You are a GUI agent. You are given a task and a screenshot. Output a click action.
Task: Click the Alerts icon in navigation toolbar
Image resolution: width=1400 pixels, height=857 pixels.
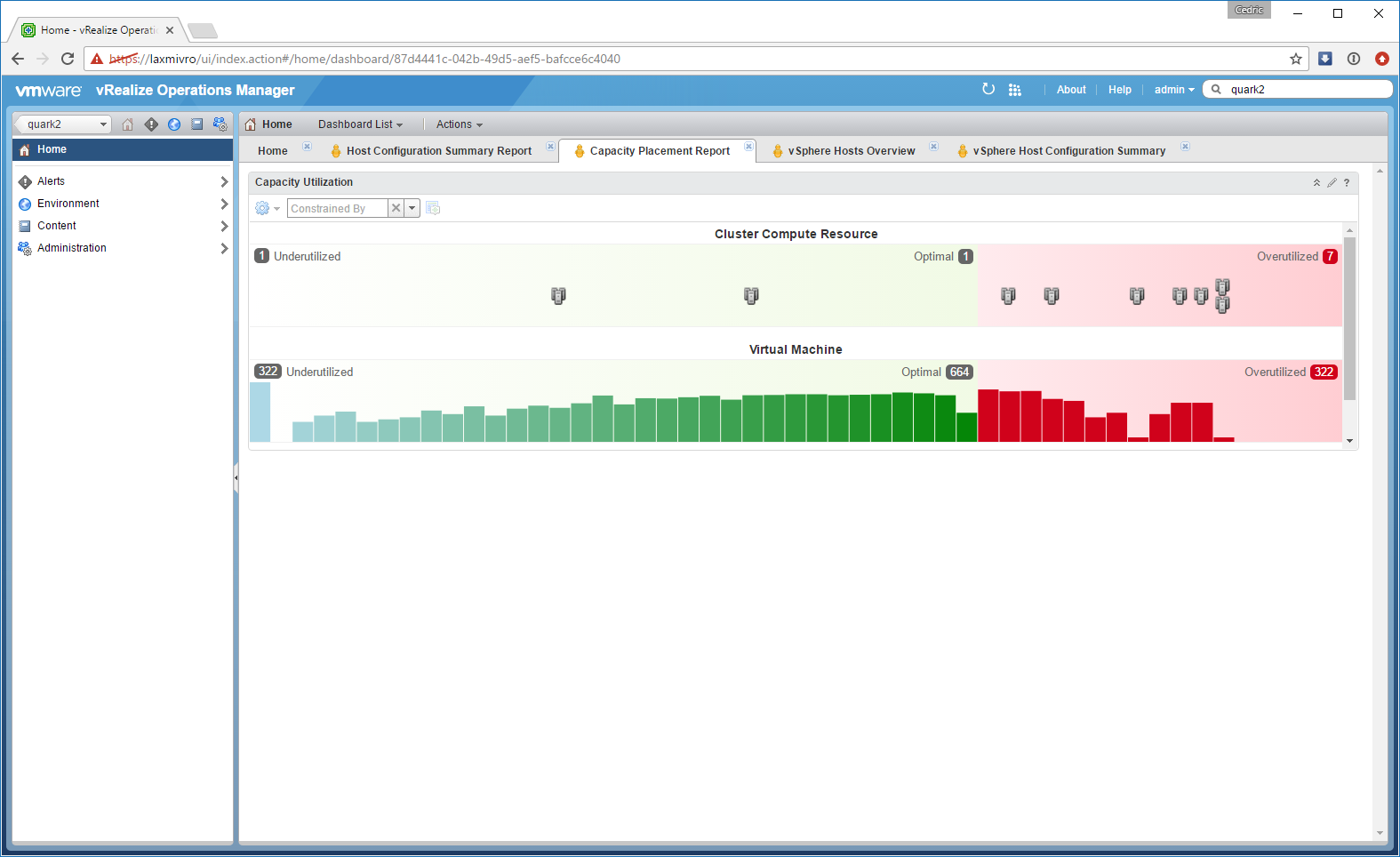click(151, 124)
